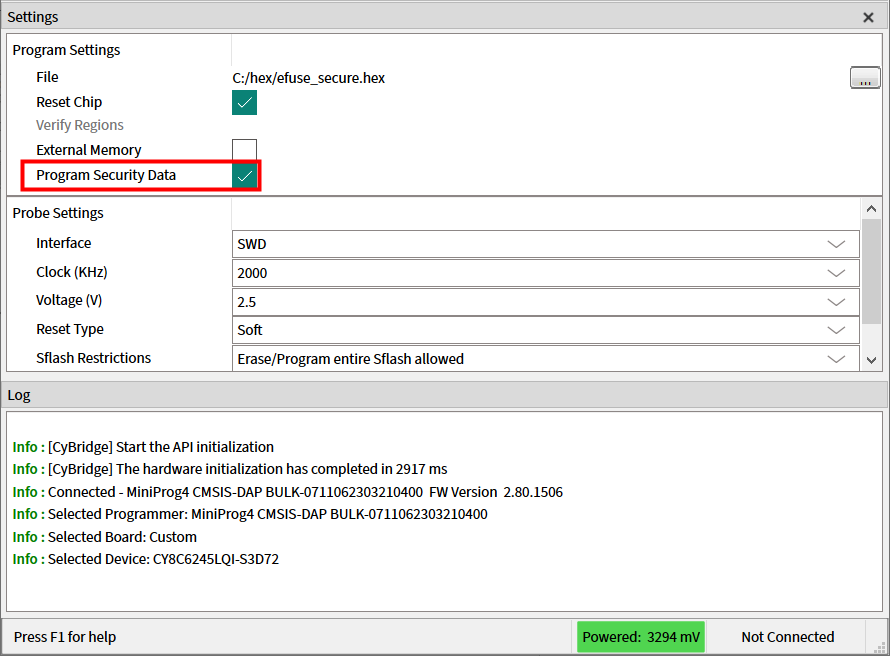Viewport: 891px width, 656px height.
Task: Click the Powered 3294 mV status indicator
Action: pos(641,637)
